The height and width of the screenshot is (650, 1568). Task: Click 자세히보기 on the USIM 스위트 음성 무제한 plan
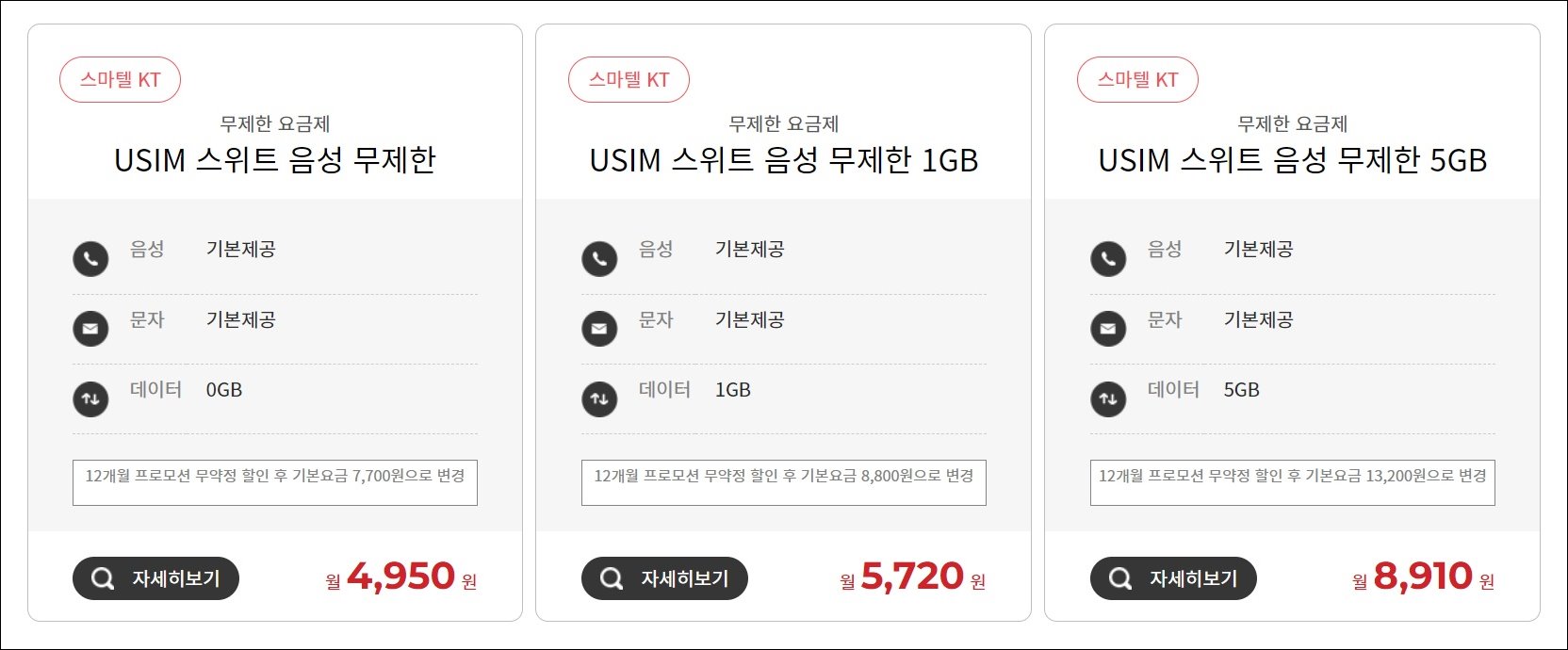(x=155, y=578)
